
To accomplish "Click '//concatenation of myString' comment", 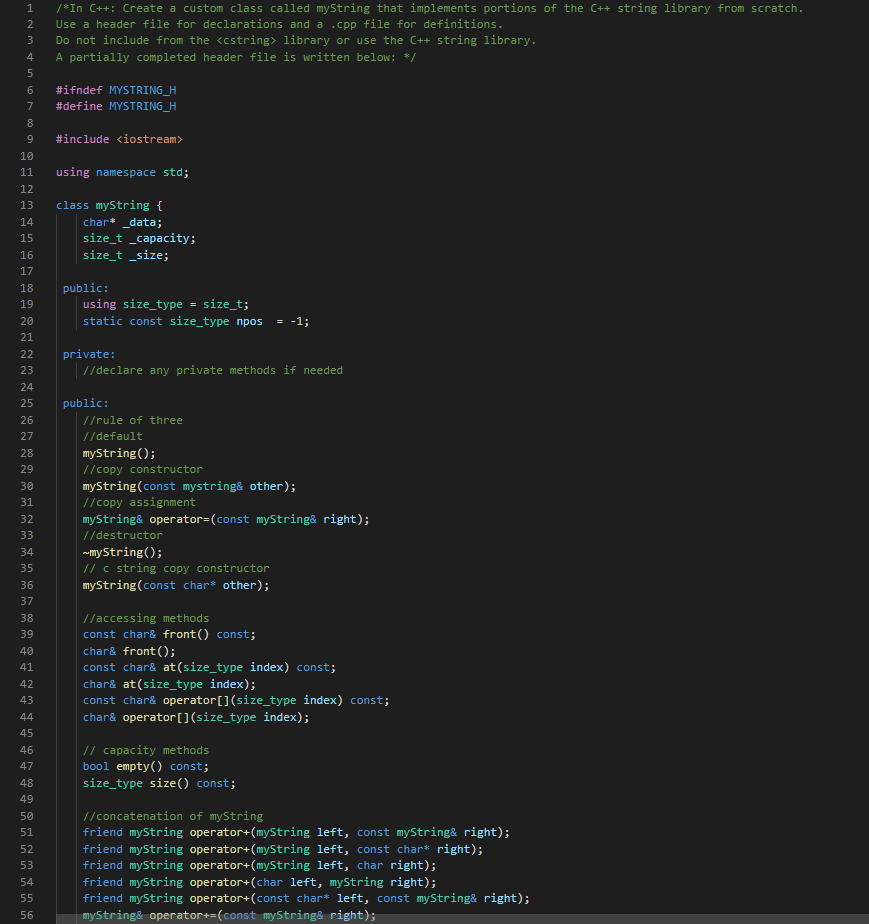I will pos(173,816).
